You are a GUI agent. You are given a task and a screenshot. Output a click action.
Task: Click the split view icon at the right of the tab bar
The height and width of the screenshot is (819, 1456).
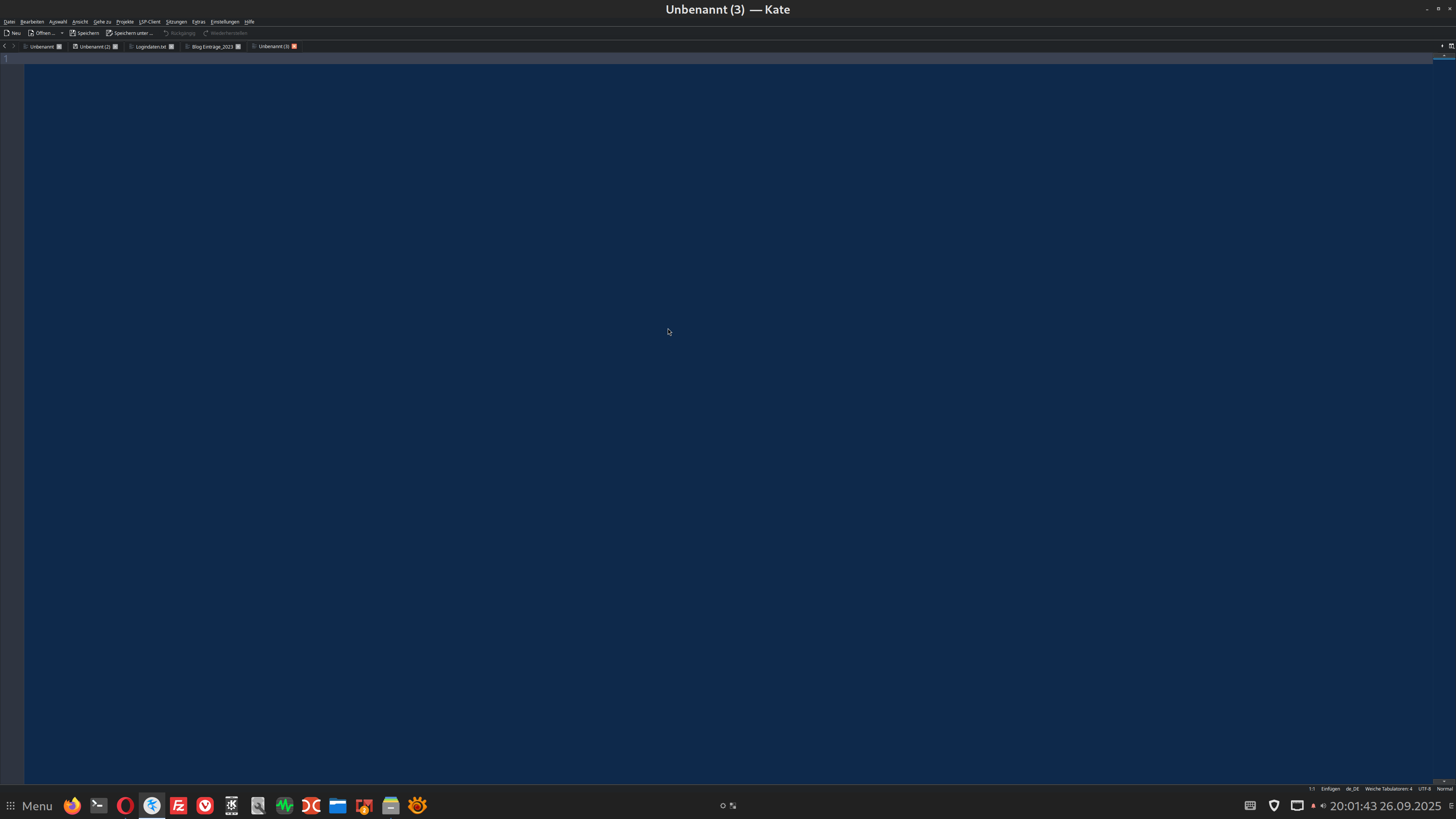1451,46
